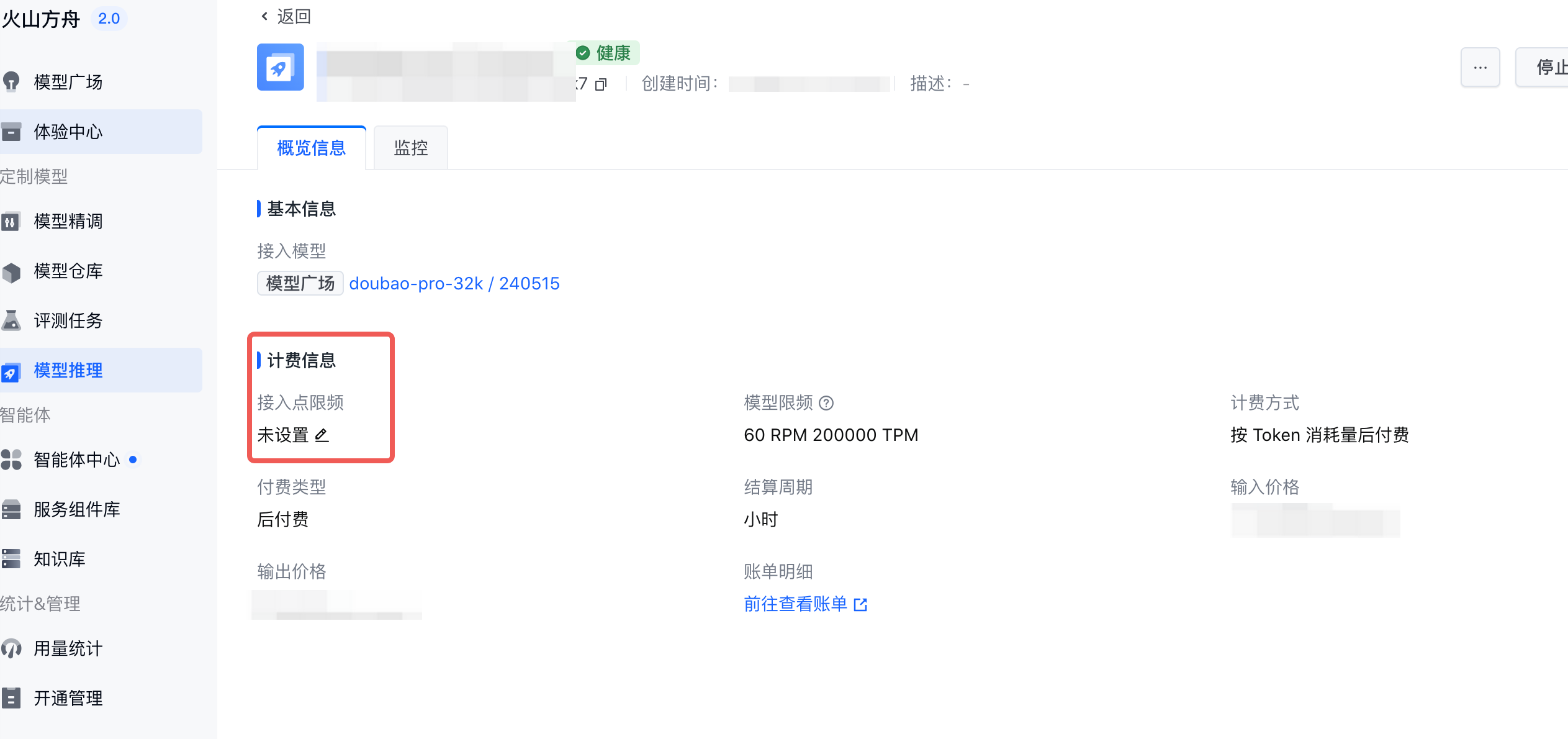Click the external-link icon beside 前往查看账单
The width and height of the screenshot is (1568, 739).
860,605
